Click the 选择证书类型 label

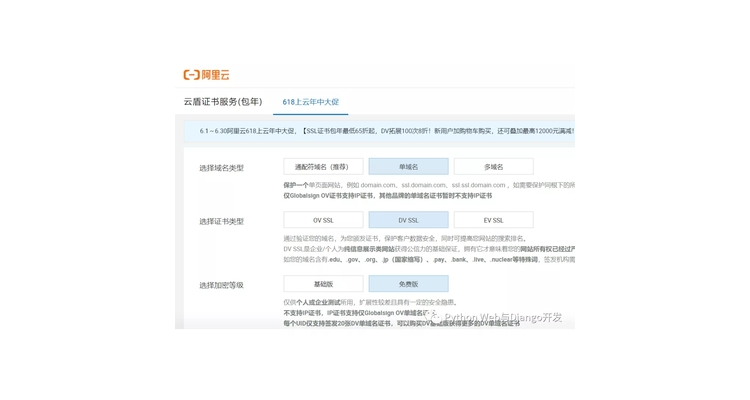221,222
